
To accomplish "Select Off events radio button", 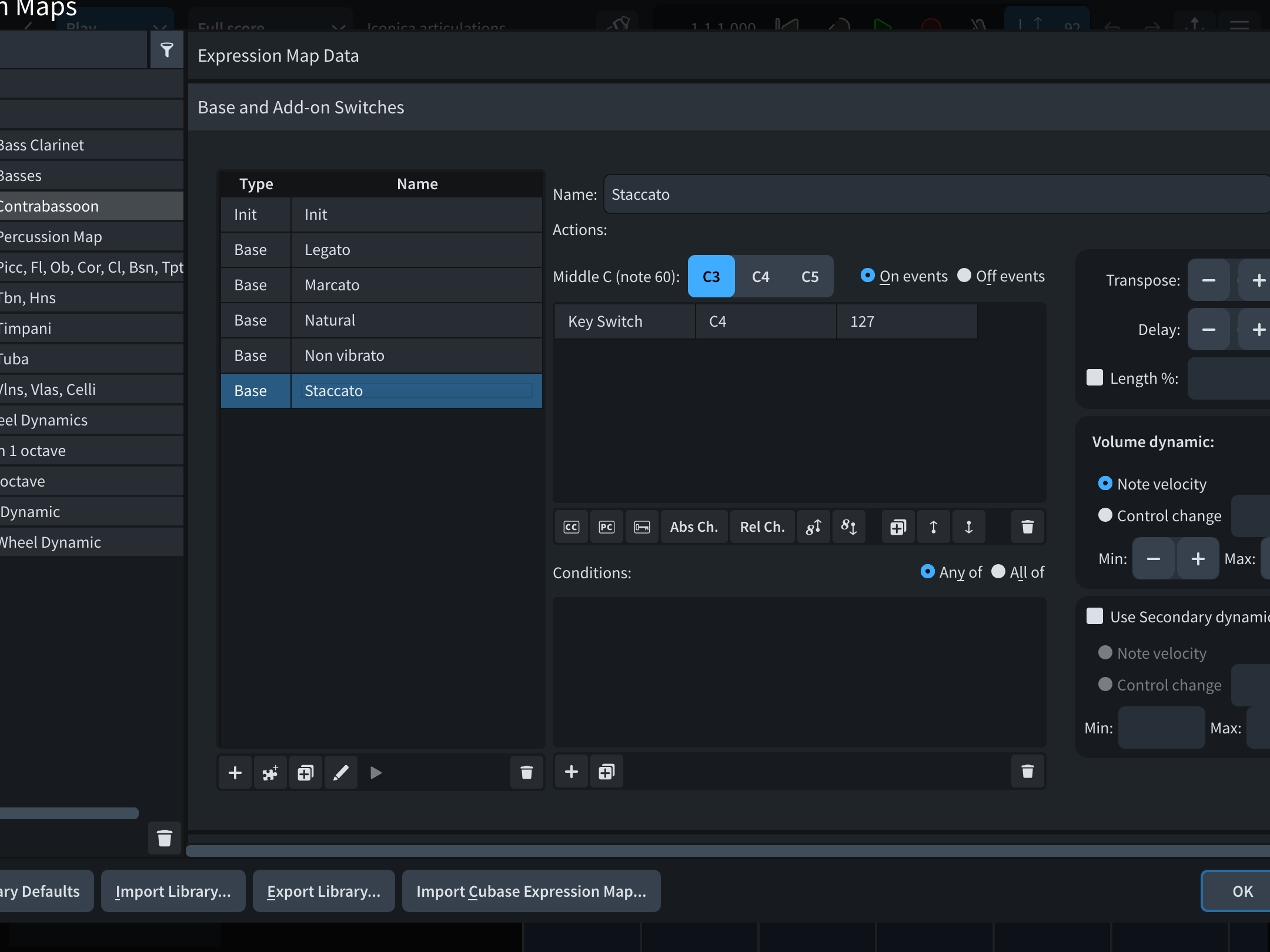I will (964, 276).
